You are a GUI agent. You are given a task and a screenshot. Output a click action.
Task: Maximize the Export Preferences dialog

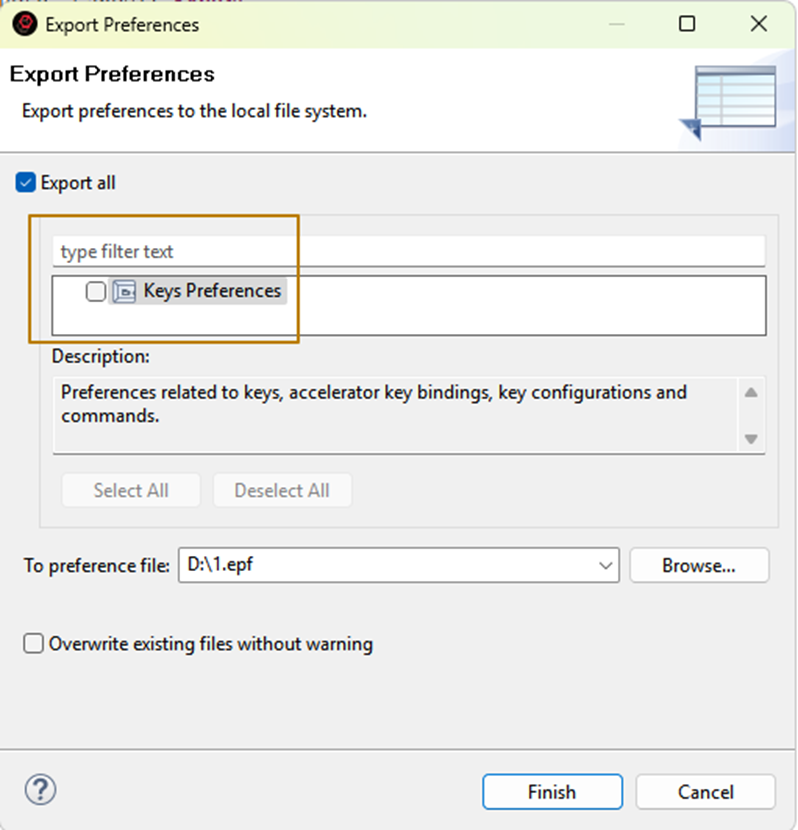(x=687, y=24)
